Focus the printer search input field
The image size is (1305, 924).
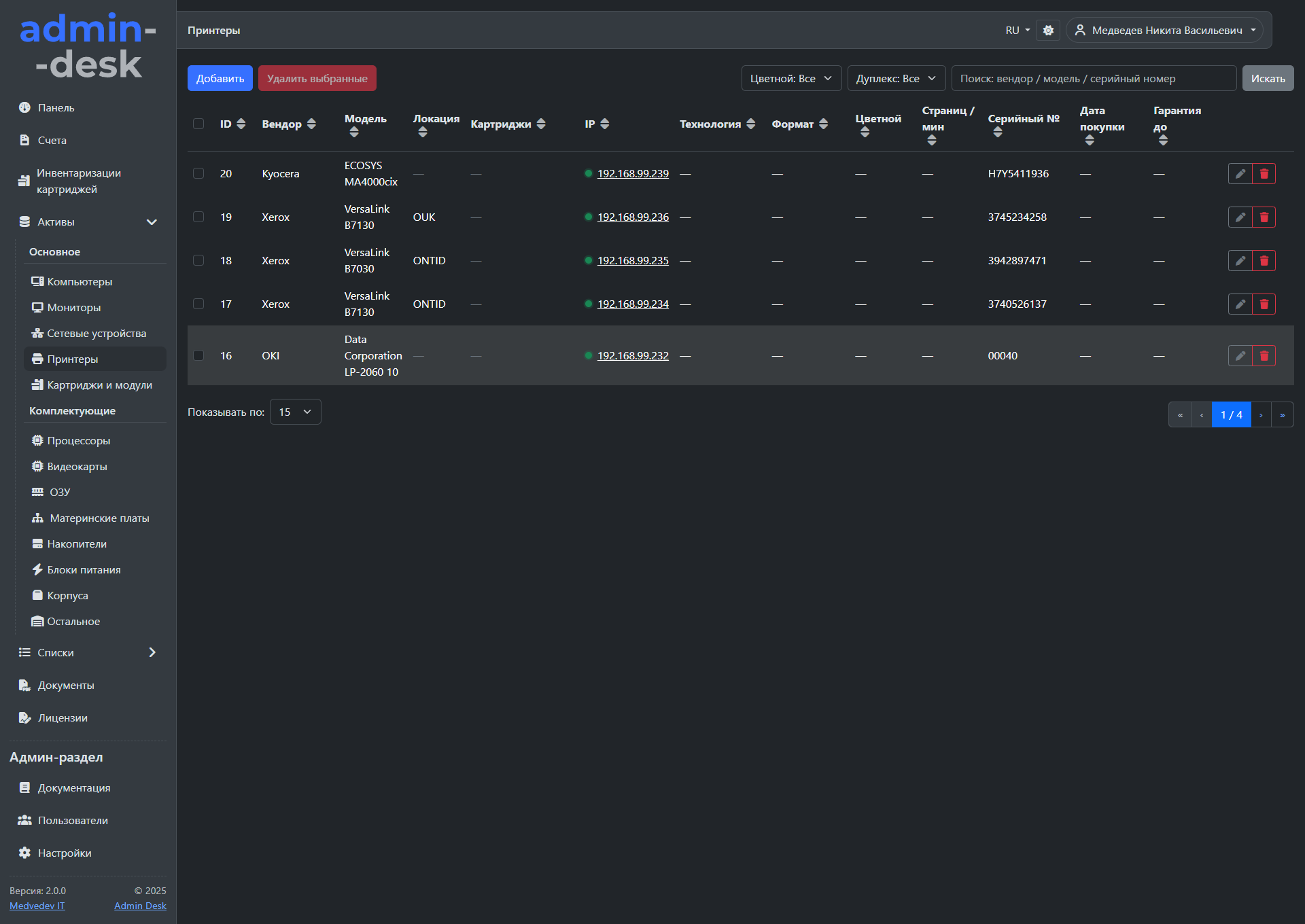[1093, 79]
